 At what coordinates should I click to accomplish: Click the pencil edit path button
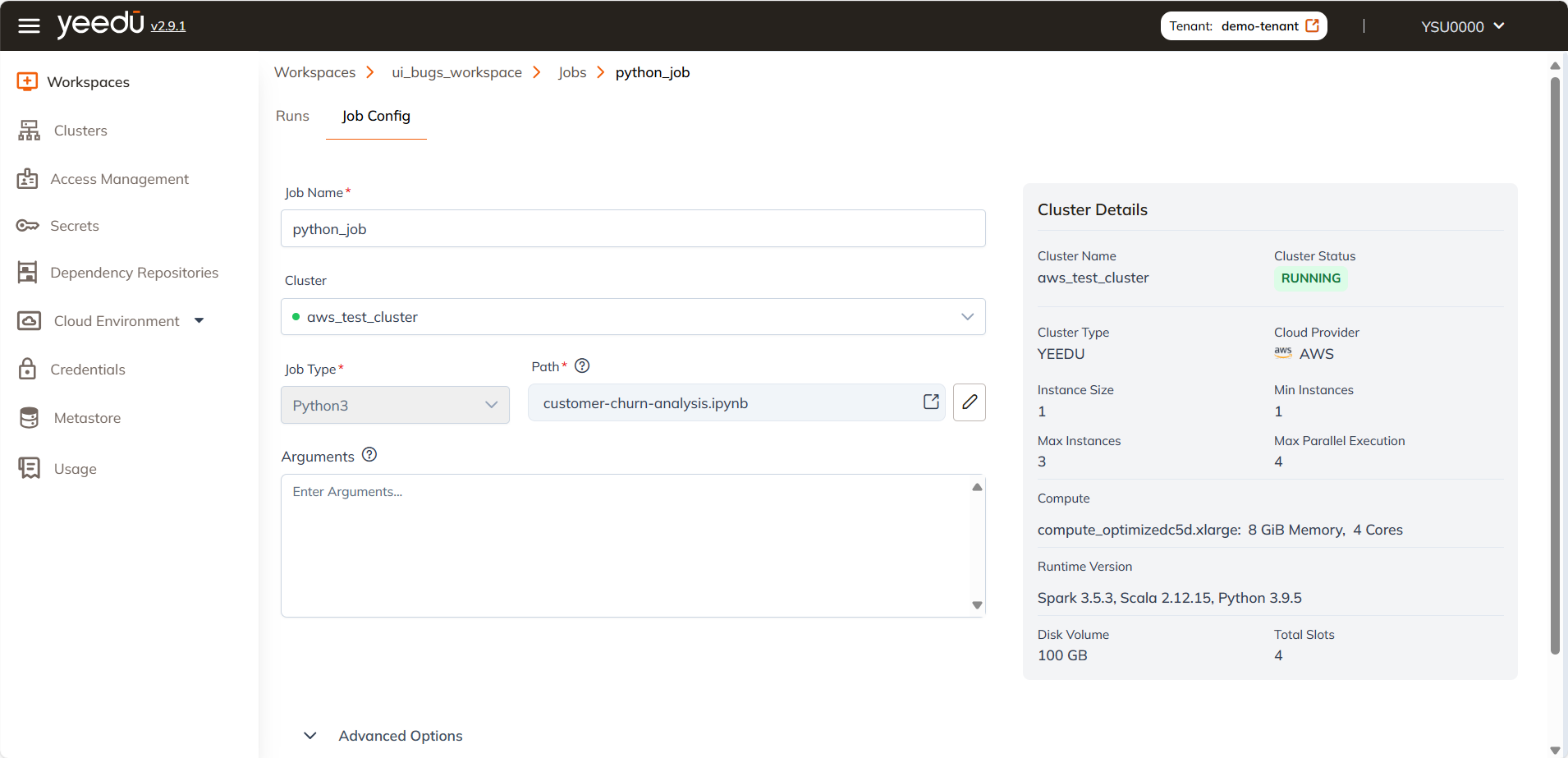969,402
